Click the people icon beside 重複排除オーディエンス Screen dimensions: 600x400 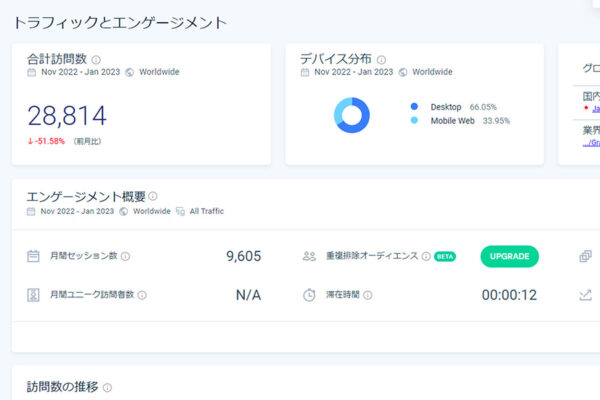point(309,256)
